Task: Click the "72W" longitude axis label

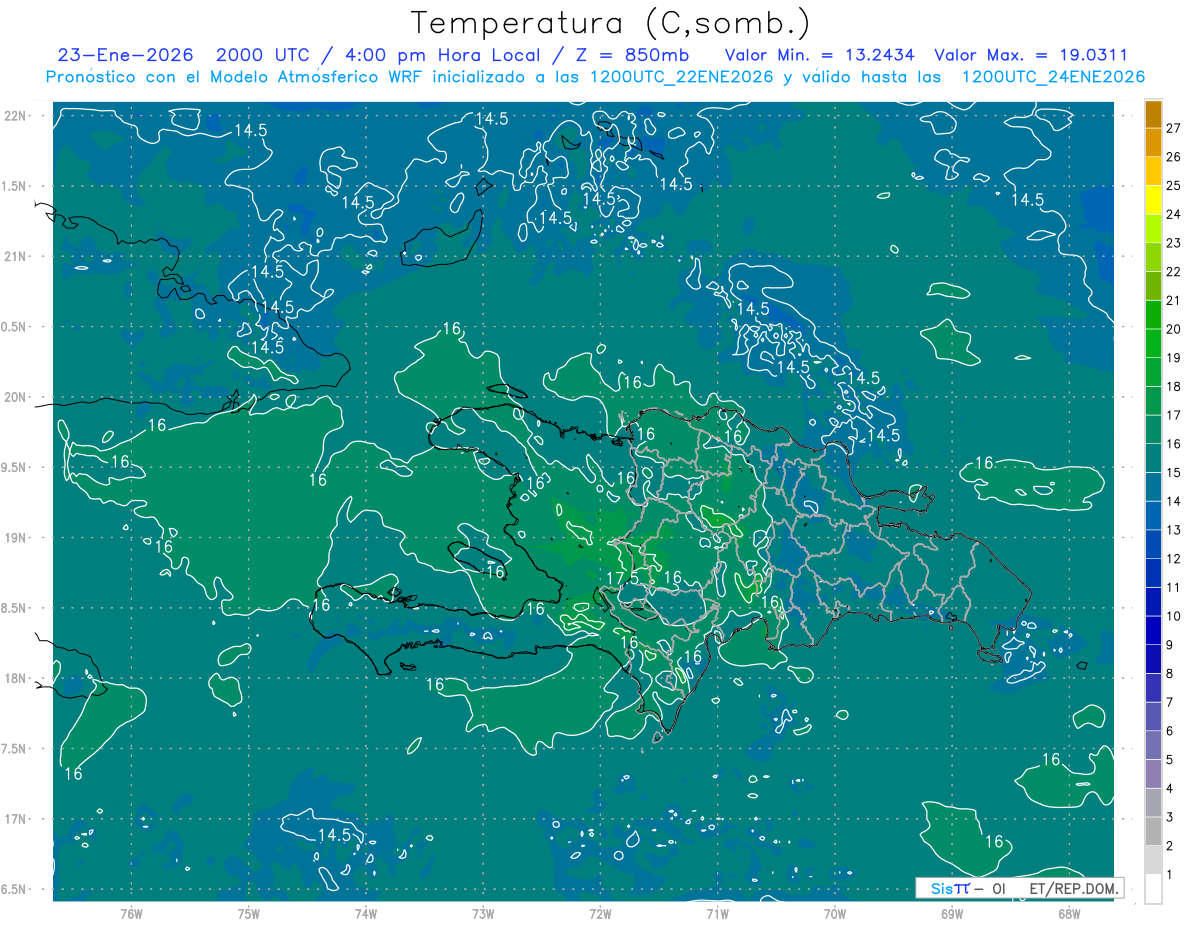Action: pyautogui.click(x=600, y=914)
